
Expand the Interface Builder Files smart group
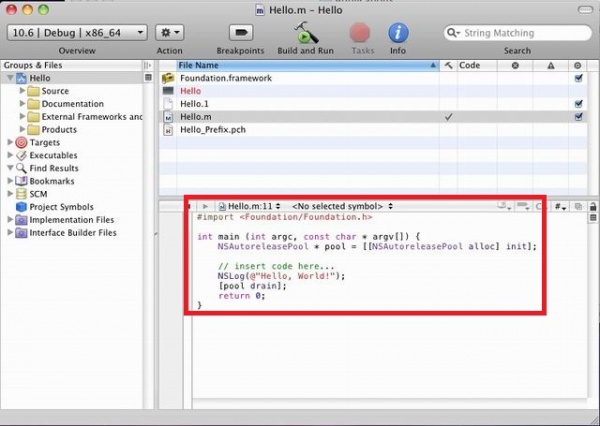pyautogui.click(x=10, y=233)
